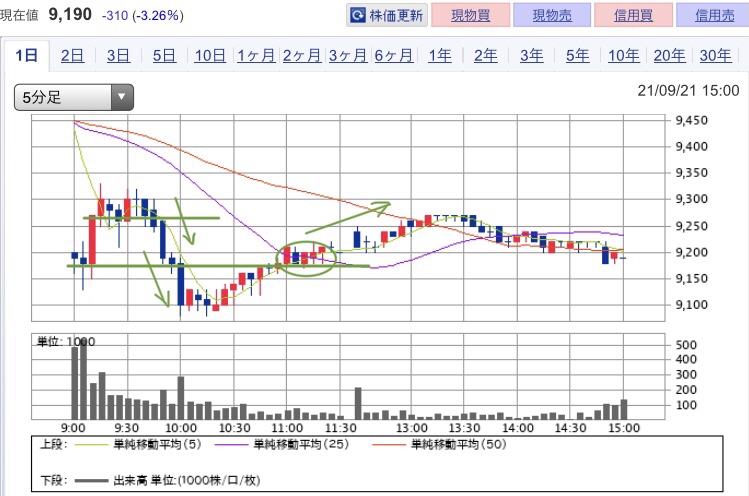Click the 13:00 time axis label
This screenshot has height=496, width=749.
[411, 428]
